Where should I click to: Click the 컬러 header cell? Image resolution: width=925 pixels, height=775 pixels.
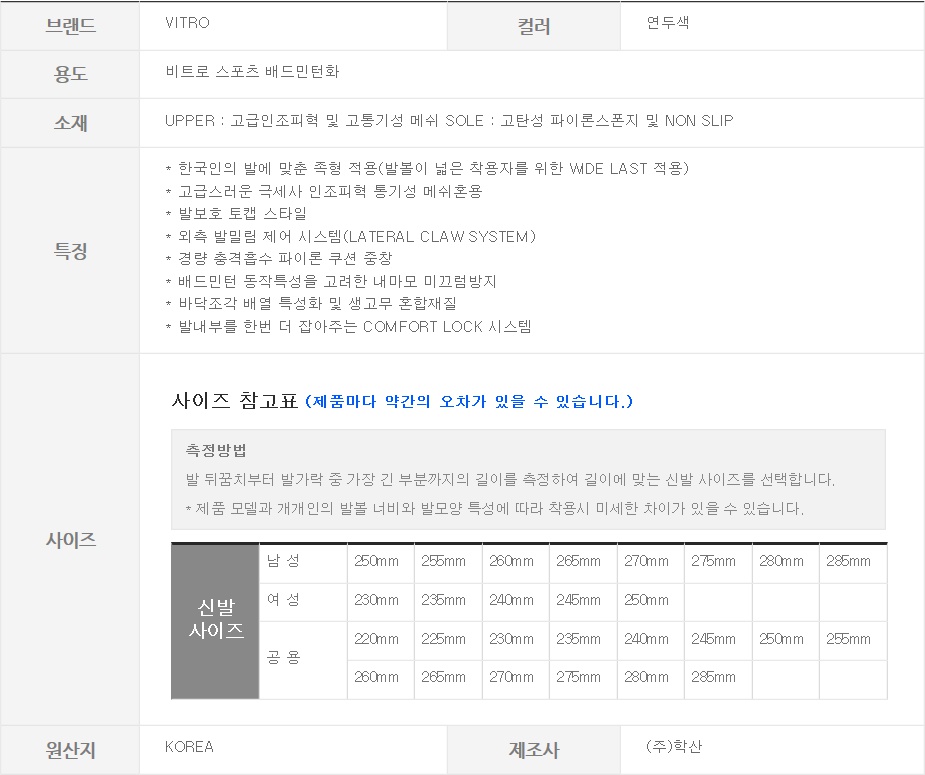[534, 27]
